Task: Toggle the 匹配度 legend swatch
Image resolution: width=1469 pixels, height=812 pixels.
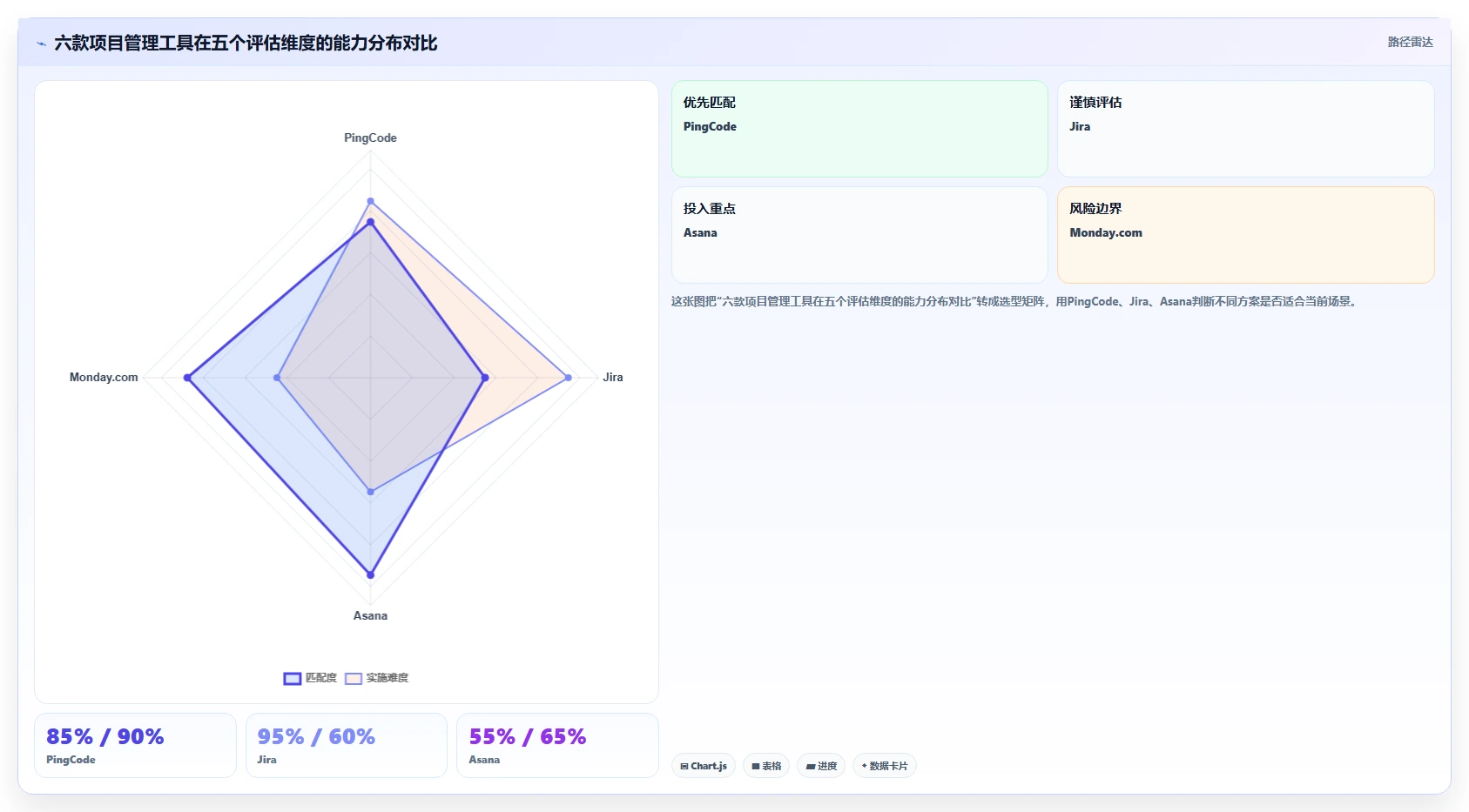Action: (293, 679)
